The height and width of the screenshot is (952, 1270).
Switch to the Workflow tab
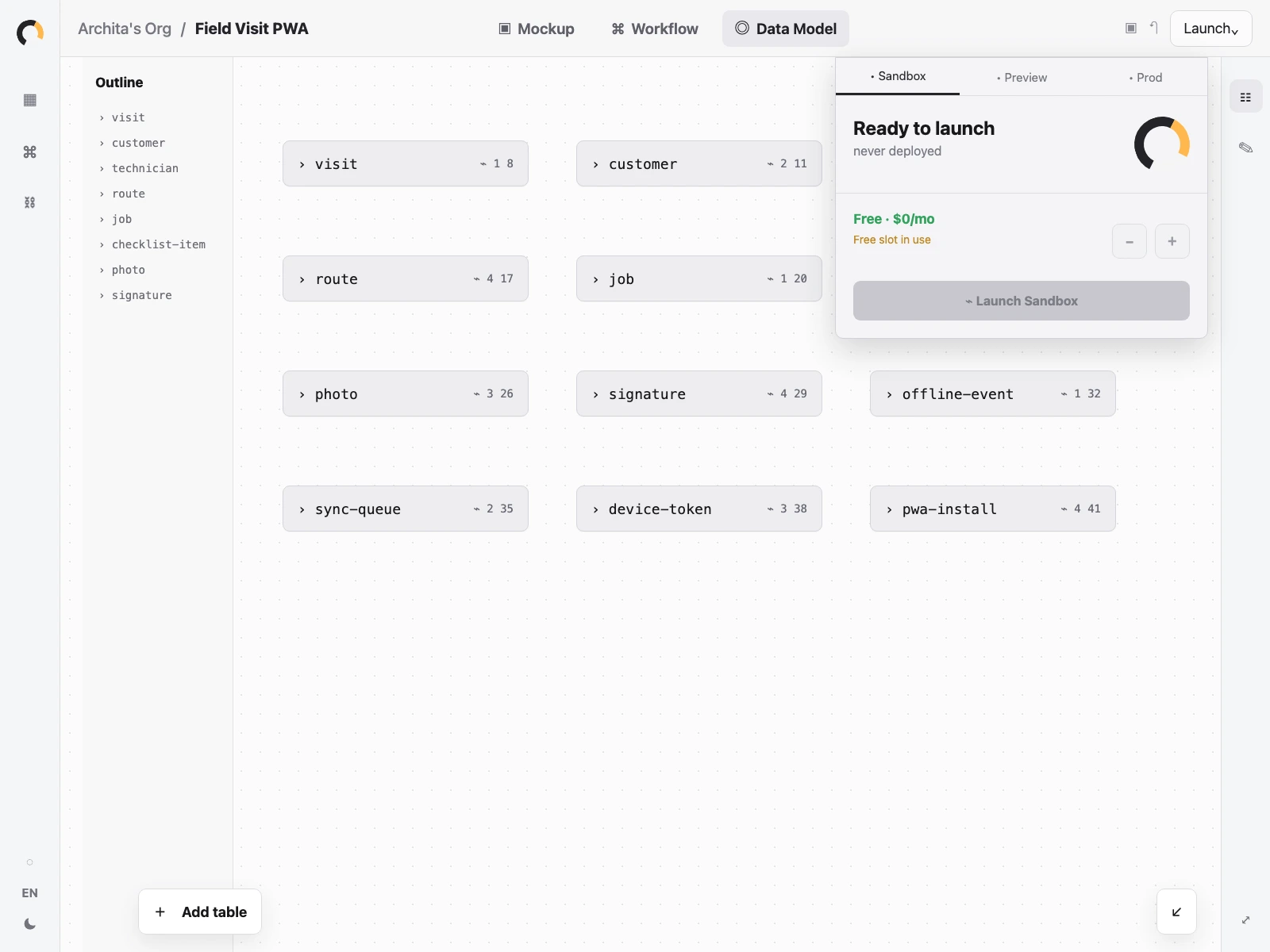click(x=655, y=29)
